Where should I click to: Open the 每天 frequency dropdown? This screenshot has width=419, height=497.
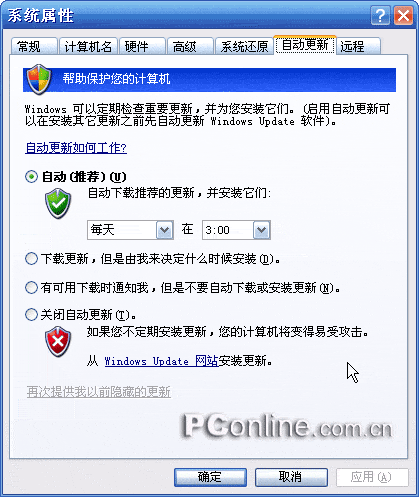pos(130,230)
